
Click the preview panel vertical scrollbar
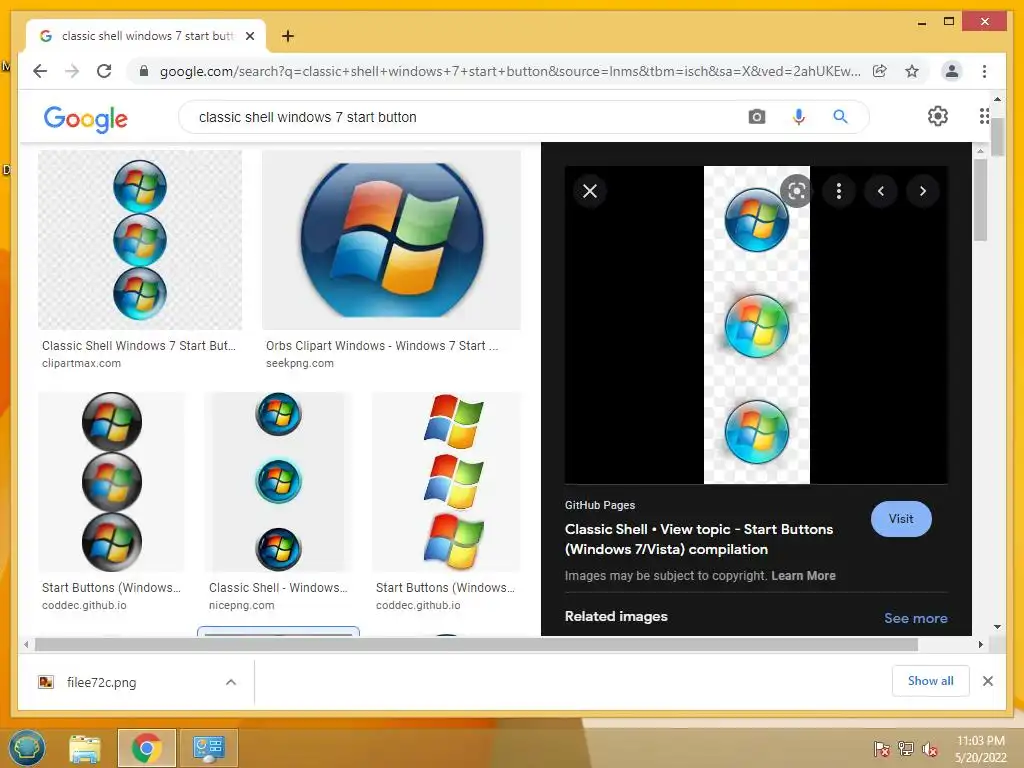(x=980, y=199)
